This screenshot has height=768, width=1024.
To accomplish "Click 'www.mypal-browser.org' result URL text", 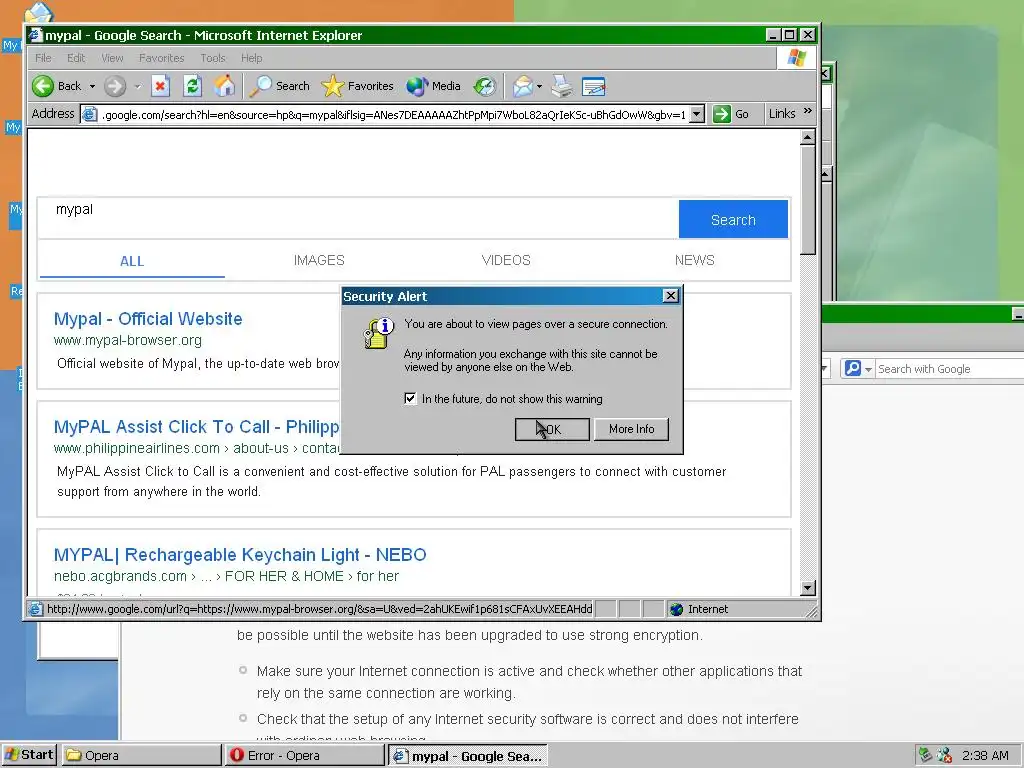I will click(128, 340).
